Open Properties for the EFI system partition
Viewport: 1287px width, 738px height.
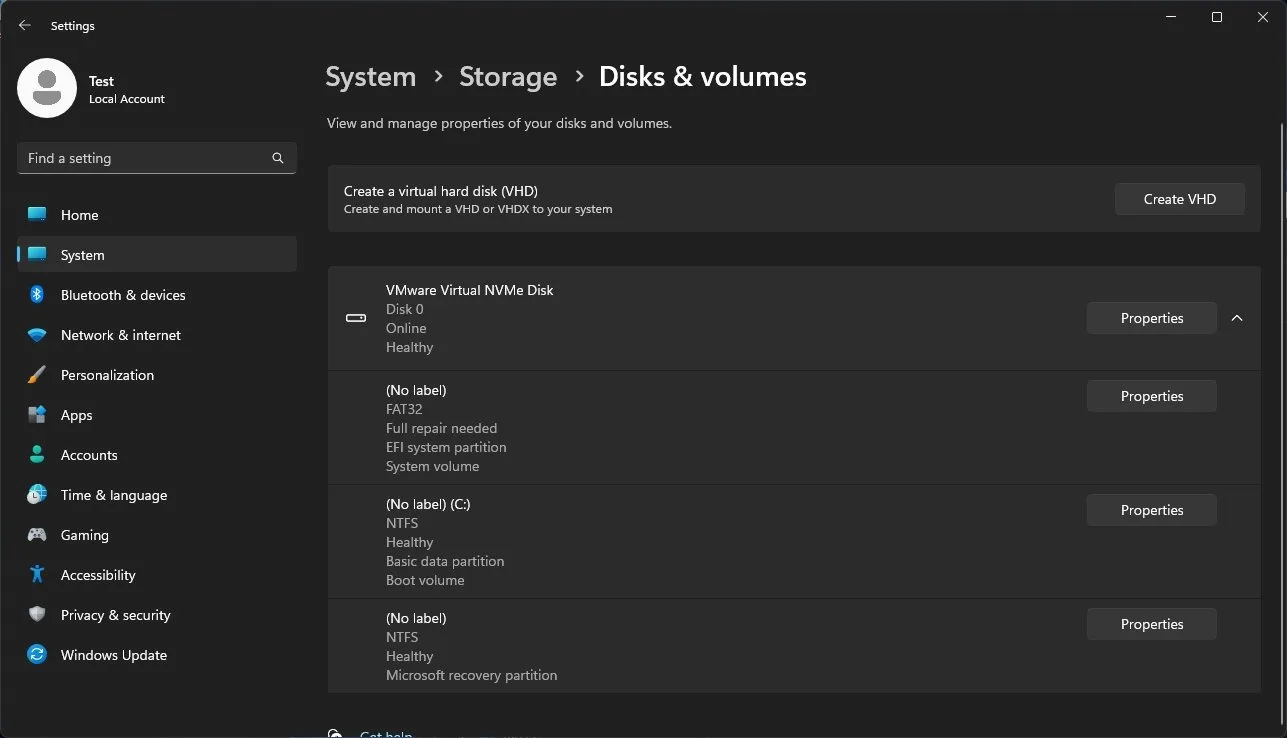click(x=1151, y=396)
